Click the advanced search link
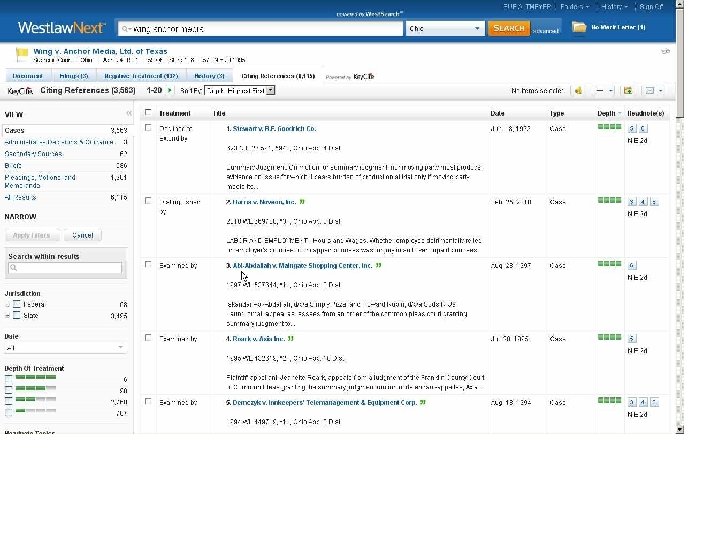 pos(546,31)
